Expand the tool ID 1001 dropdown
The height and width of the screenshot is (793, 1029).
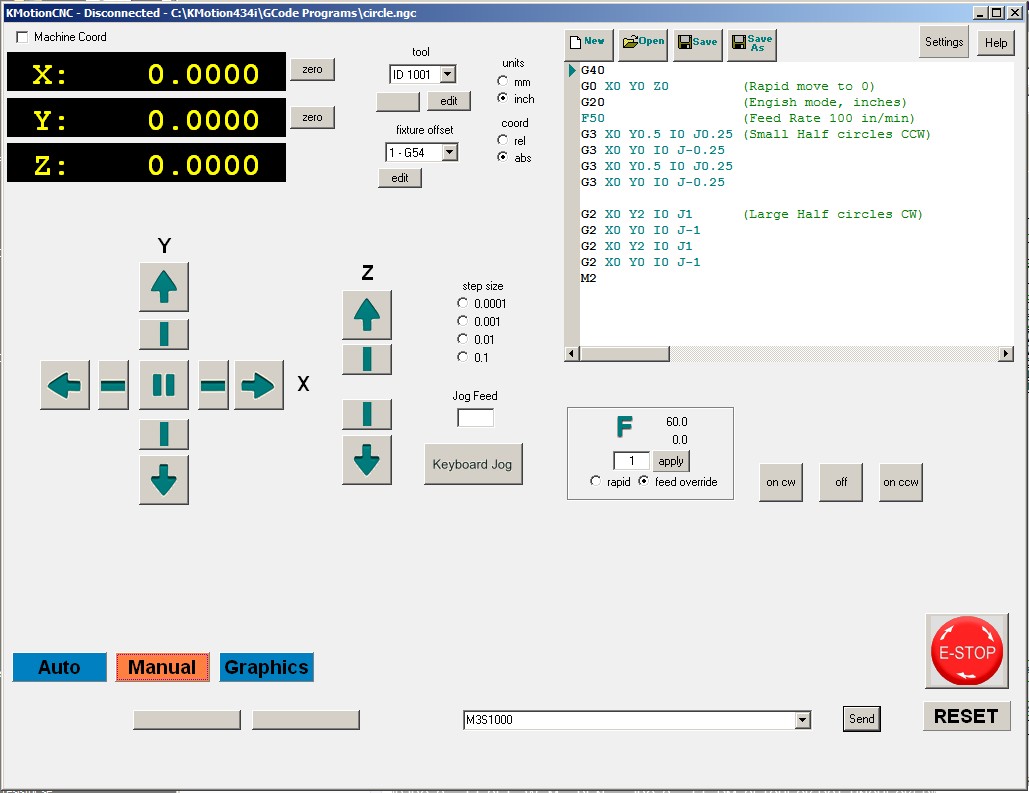pos(447,74)
